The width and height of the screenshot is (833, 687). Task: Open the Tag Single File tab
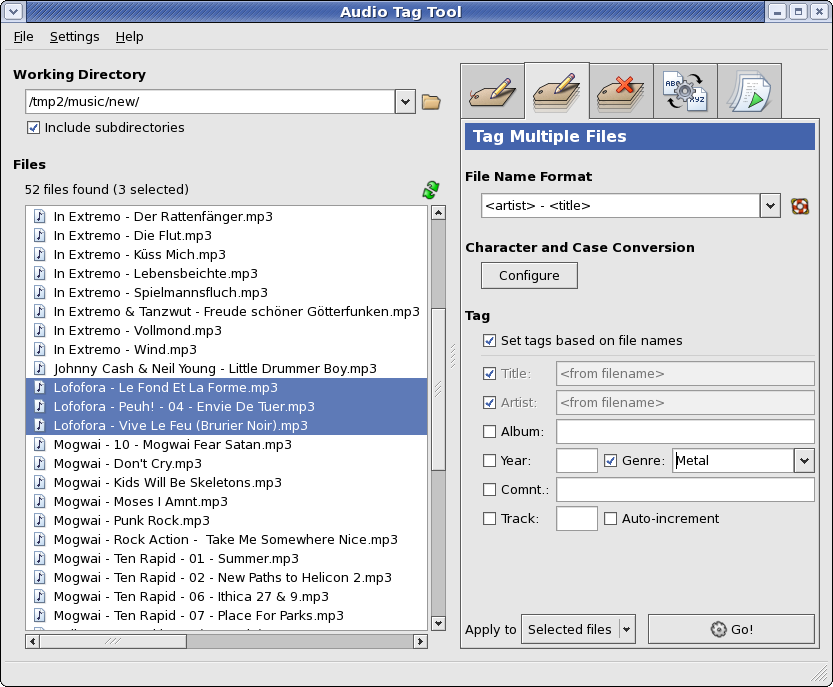492,91
